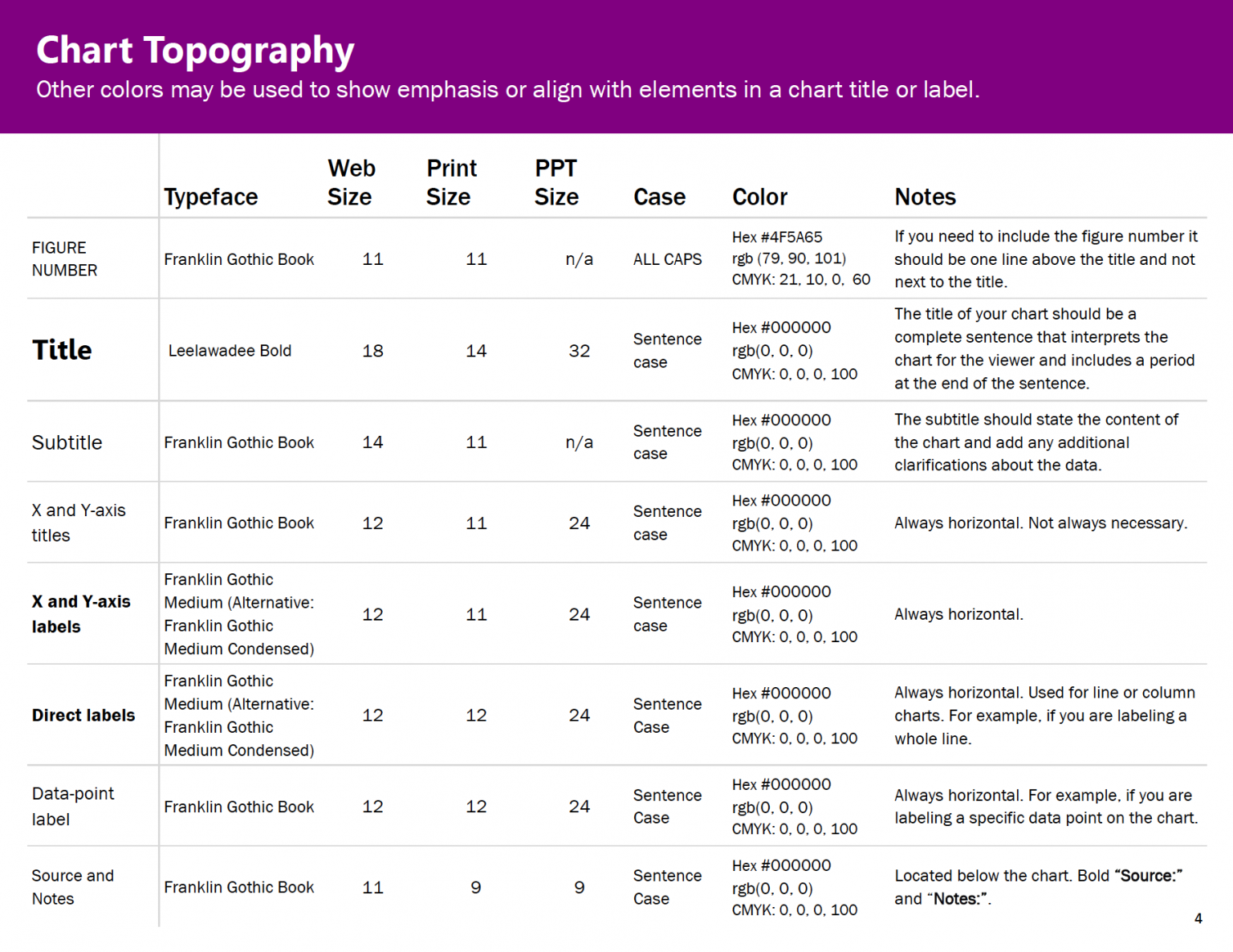Select the Subtitle row label

point(67,442)
